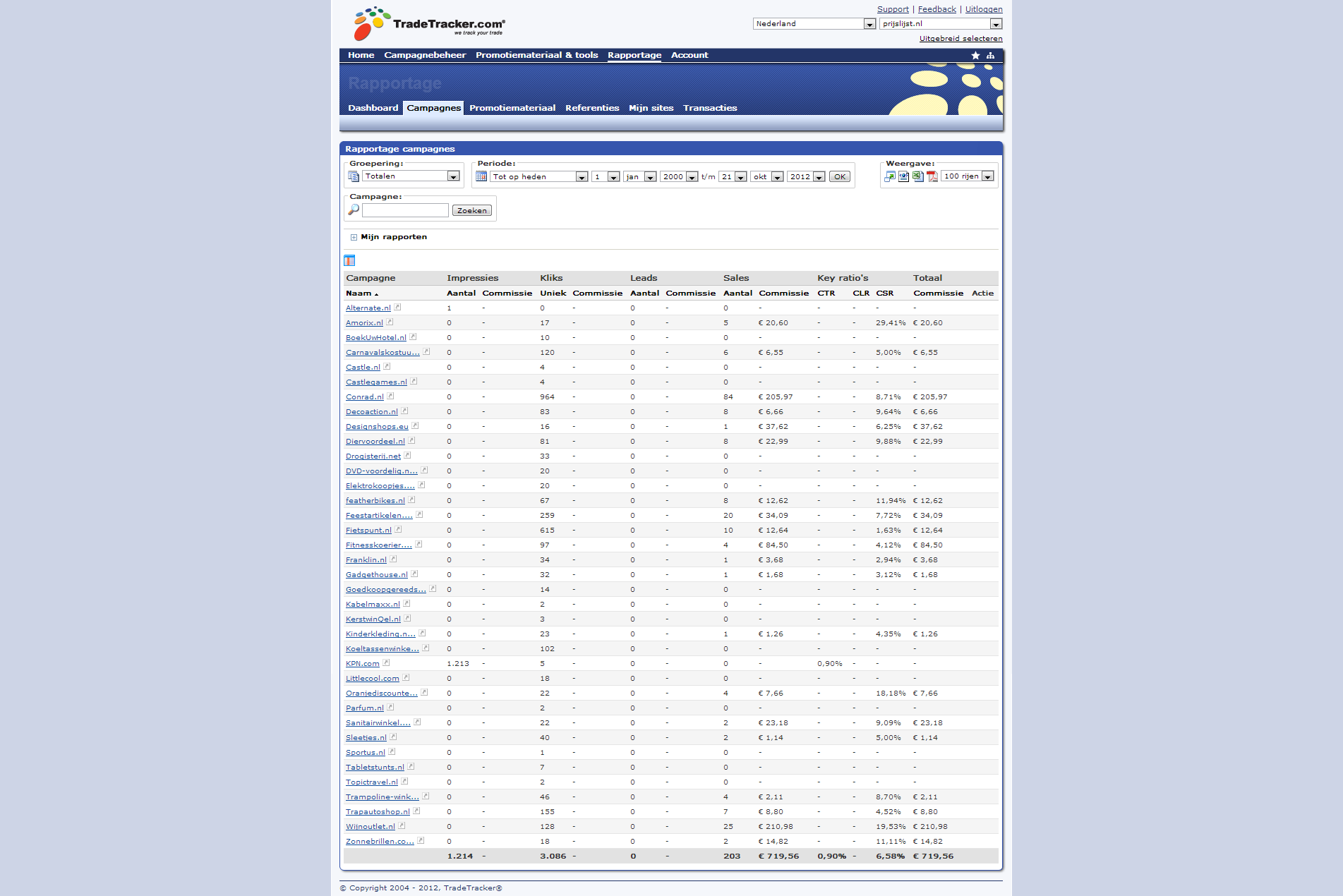Click the favorites star icon
1343x896 pixels.
pyautogui.click(x=975, y=55)
